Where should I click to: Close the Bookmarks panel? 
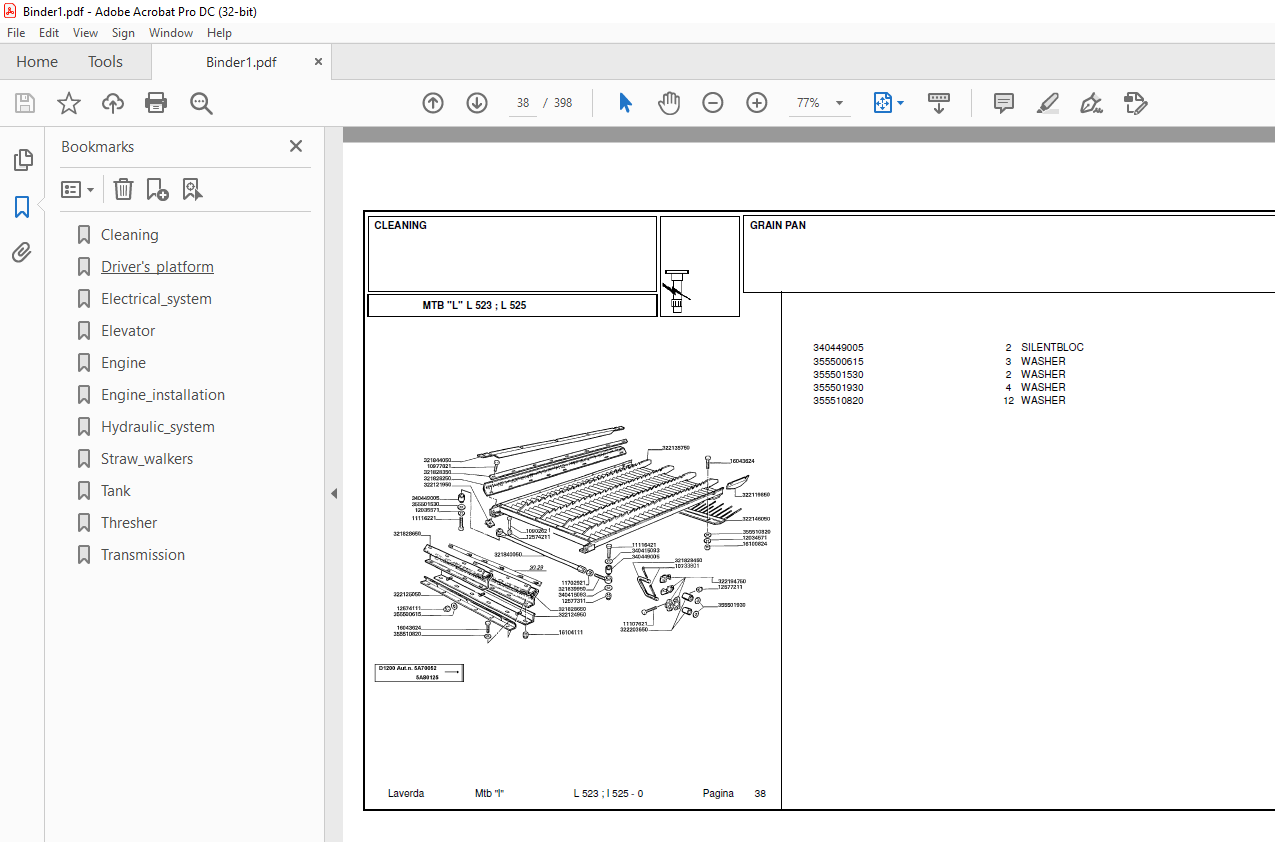(296, 146)
